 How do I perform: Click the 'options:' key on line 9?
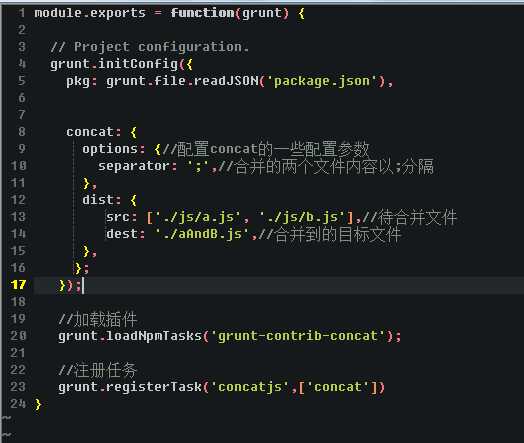tap(114, 149)
